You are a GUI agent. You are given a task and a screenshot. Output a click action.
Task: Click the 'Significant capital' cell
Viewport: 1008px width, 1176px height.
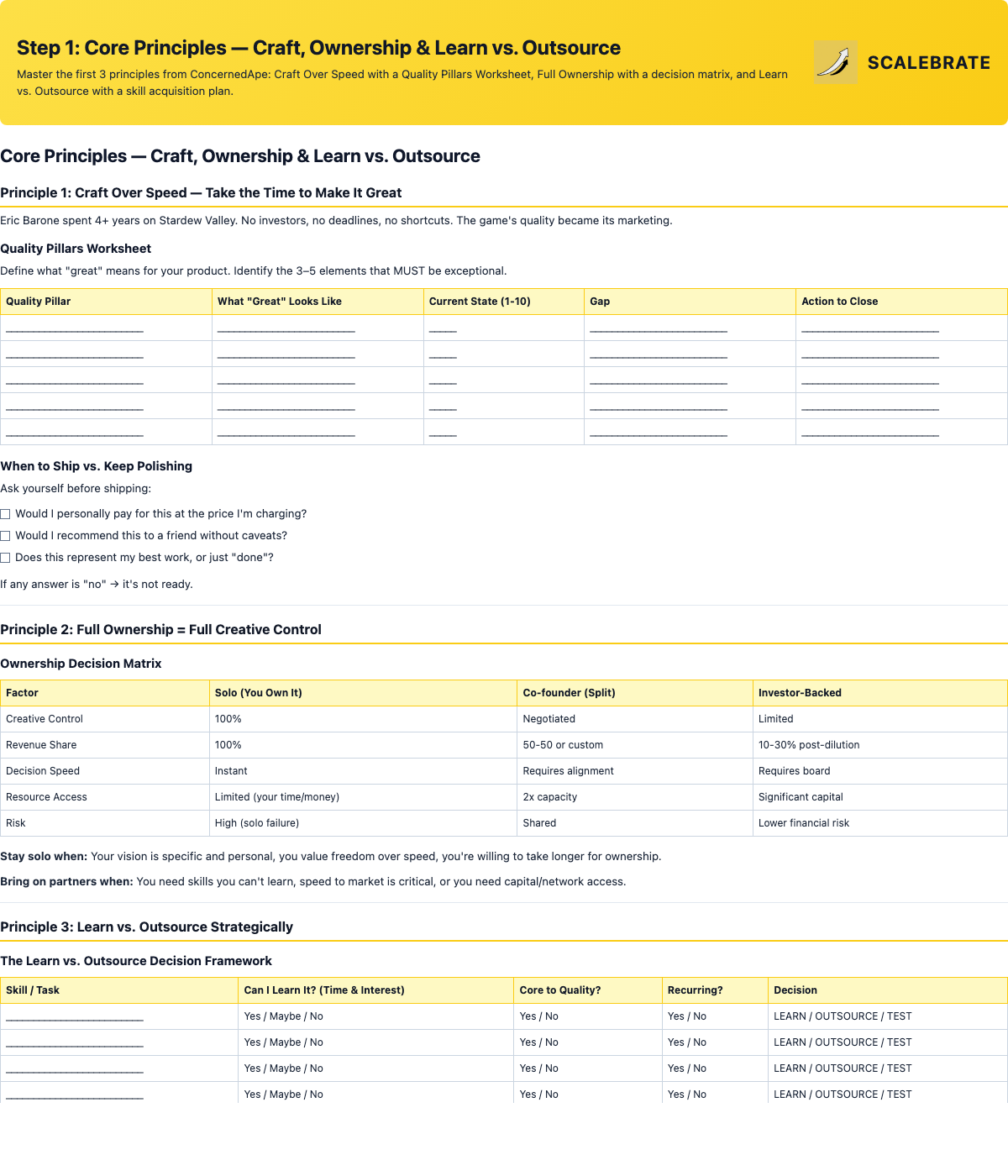pos(879,797)
